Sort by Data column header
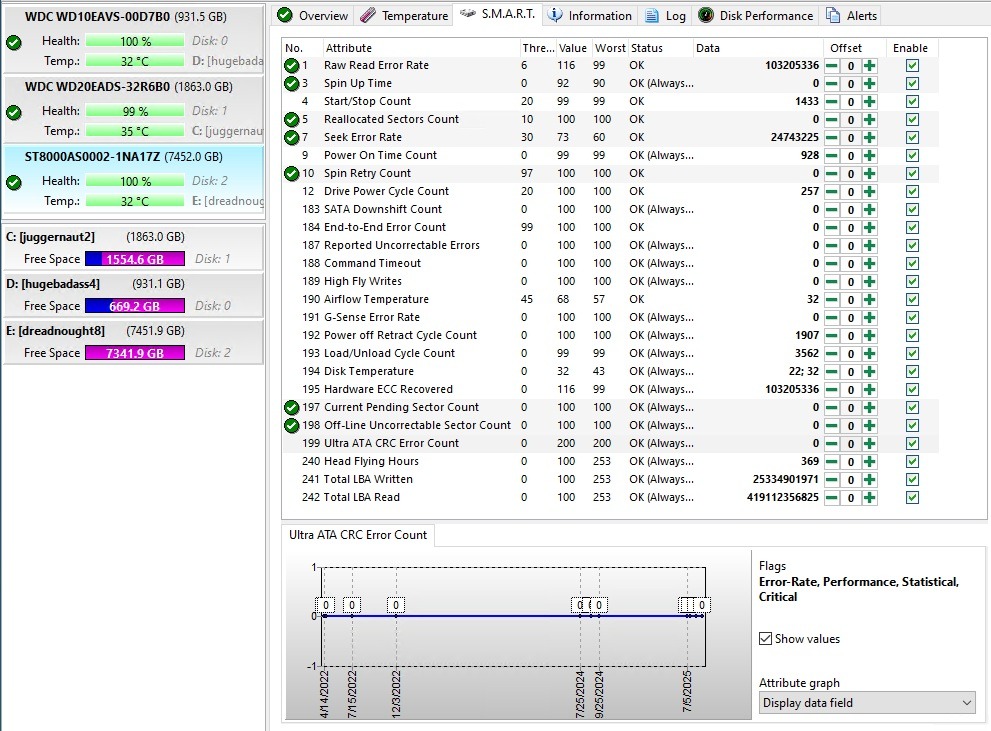 [x=758, y=48]
